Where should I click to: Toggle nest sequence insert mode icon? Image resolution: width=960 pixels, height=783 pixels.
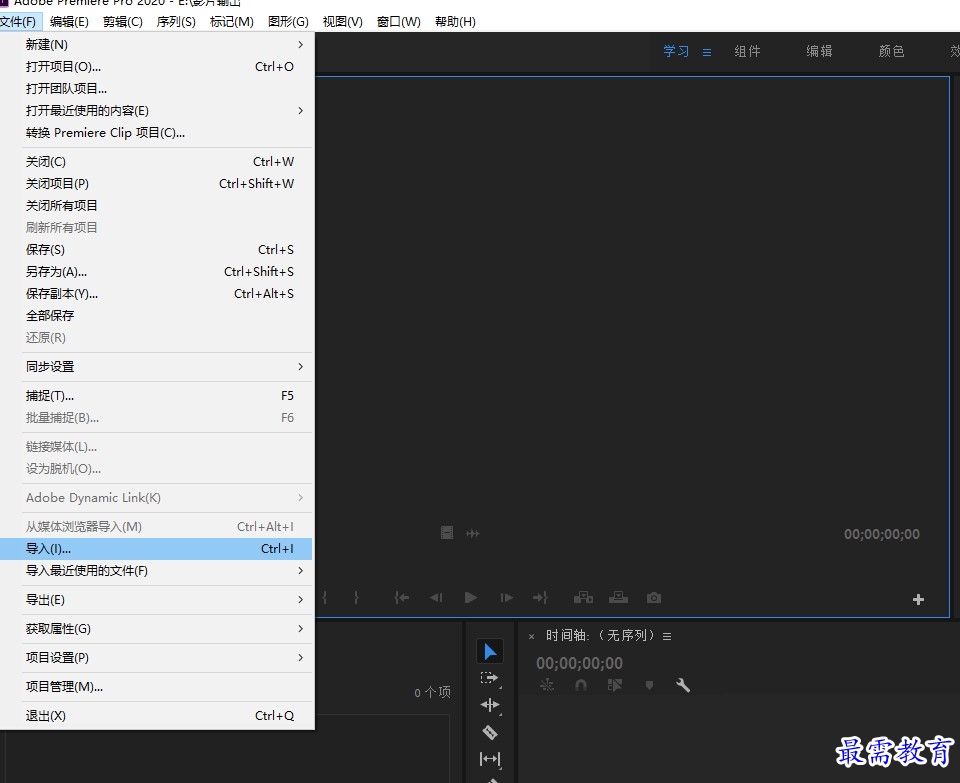pyautogui.click(x=547, y=685)
